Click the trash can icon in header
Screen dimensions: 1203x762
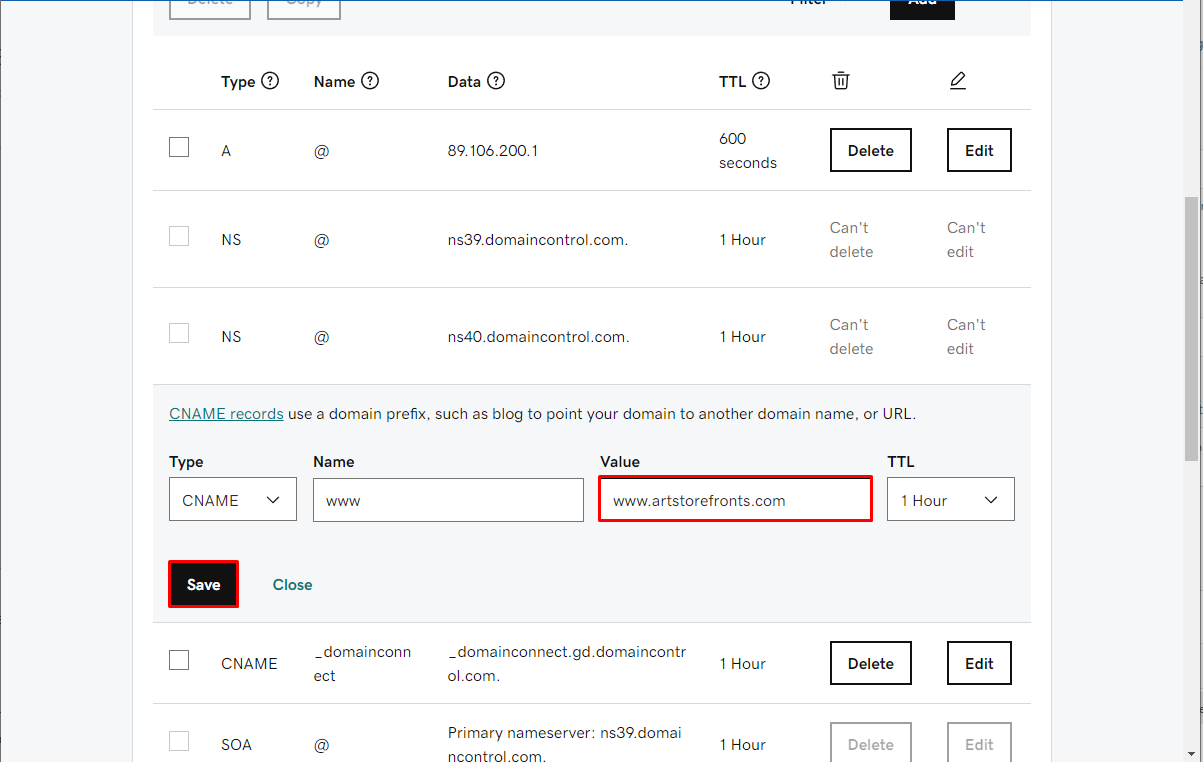(841, 80)
